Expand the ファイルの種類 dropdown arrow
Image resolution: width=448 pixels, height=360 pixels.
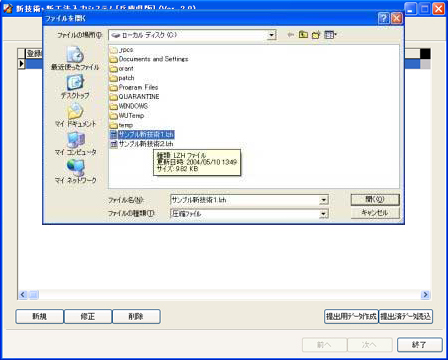[x=323, y=214]
